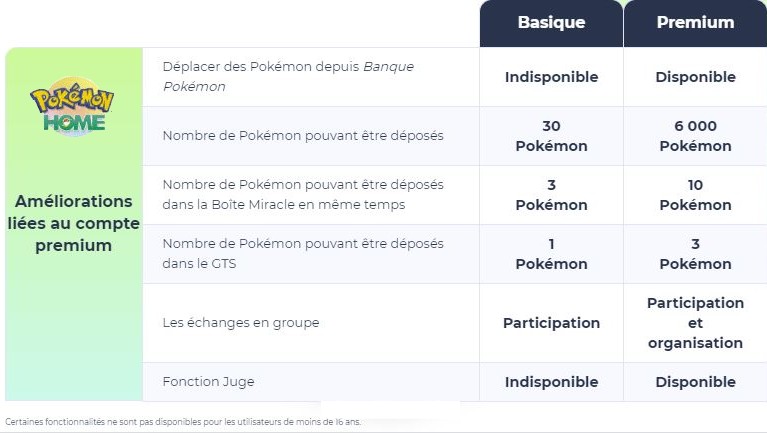Screen dimensions: 767x433
Task: Click Indisponible for Banque Pokémon transfer
Action: tap(551, 77)
